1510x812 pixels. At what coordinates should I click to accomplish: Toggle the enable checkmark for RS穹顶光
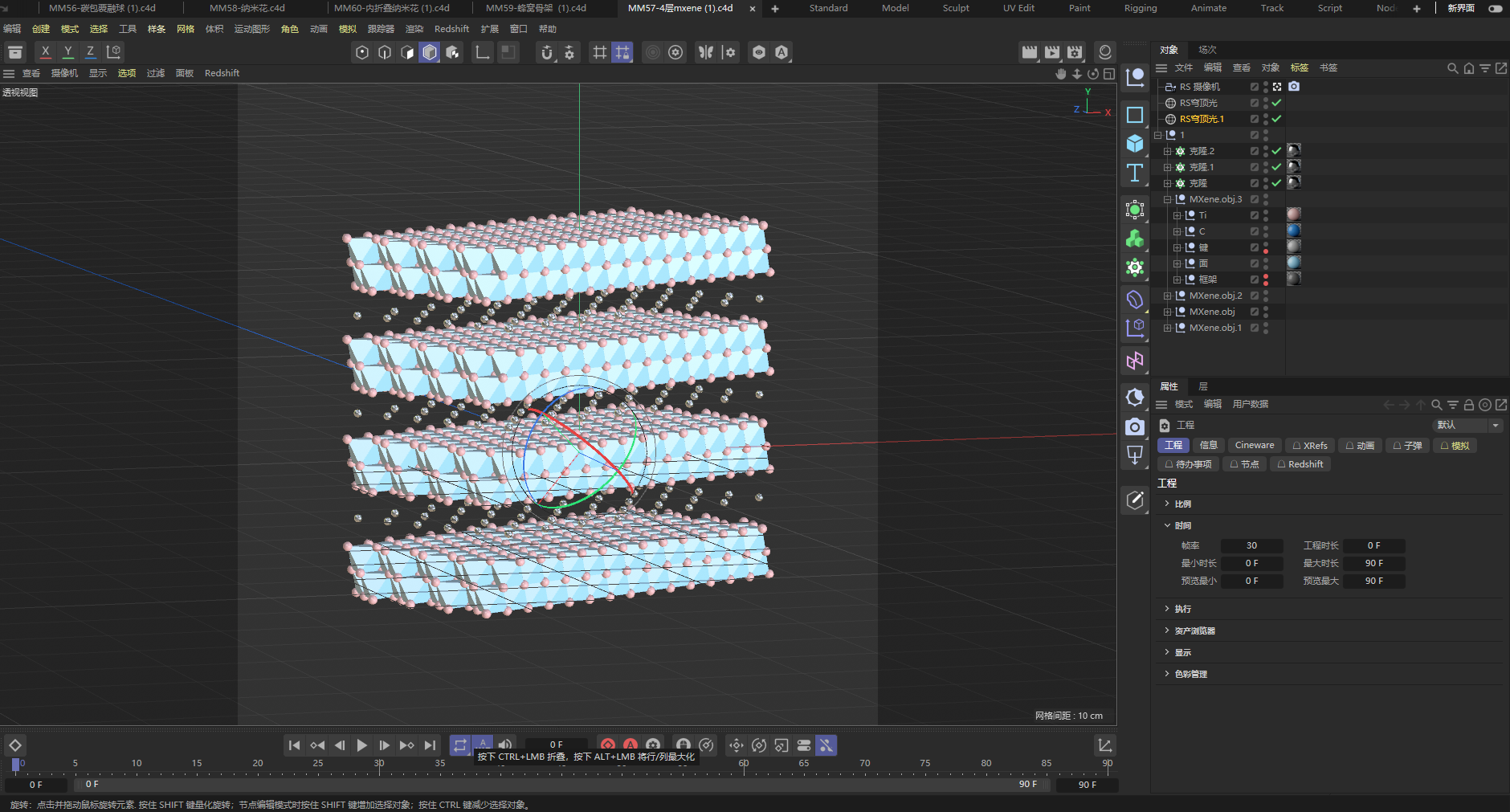(1276, 103)
